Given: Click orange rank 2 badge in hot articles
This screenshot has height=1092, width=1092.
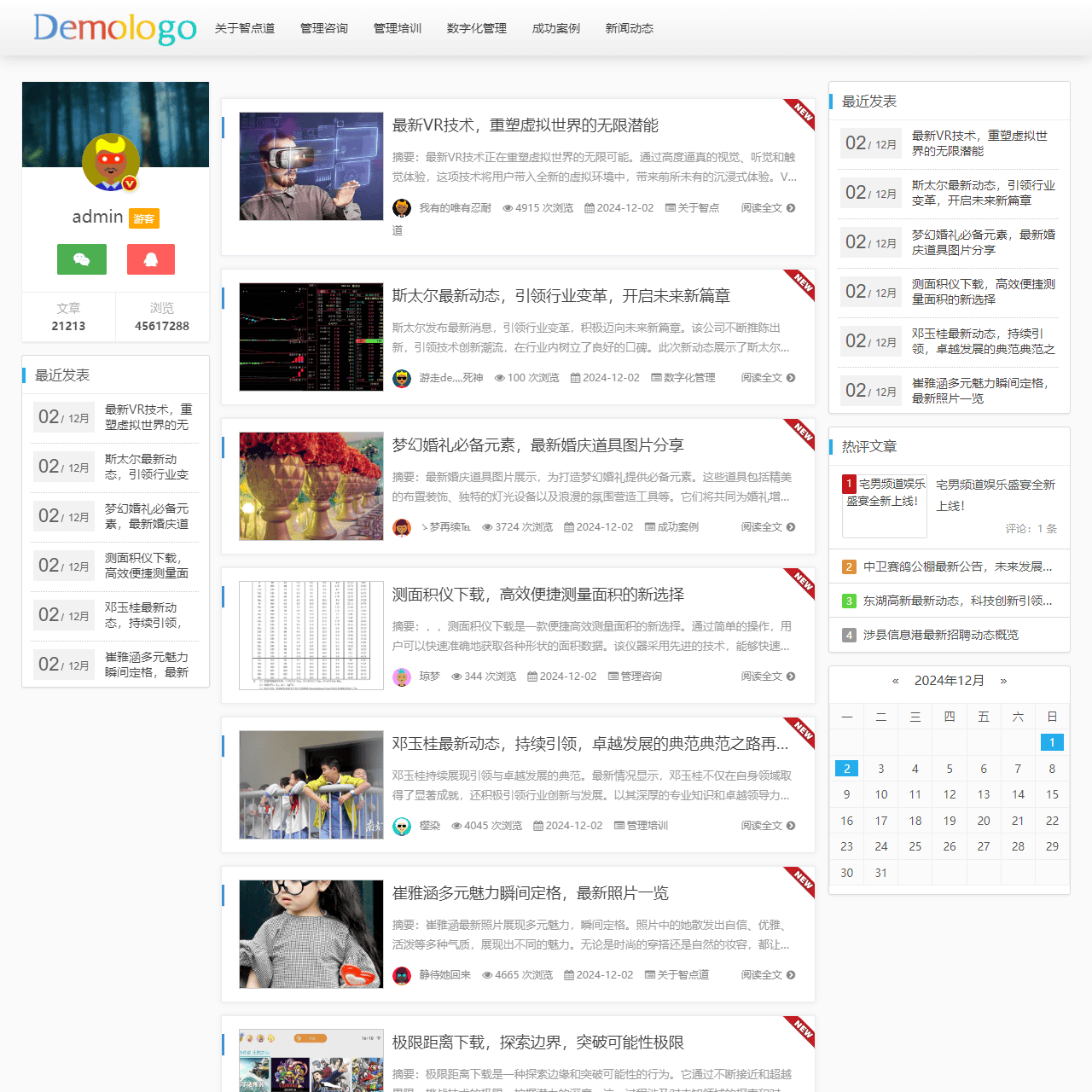Looking at the screenshot, I should click(x=849, y=566).
